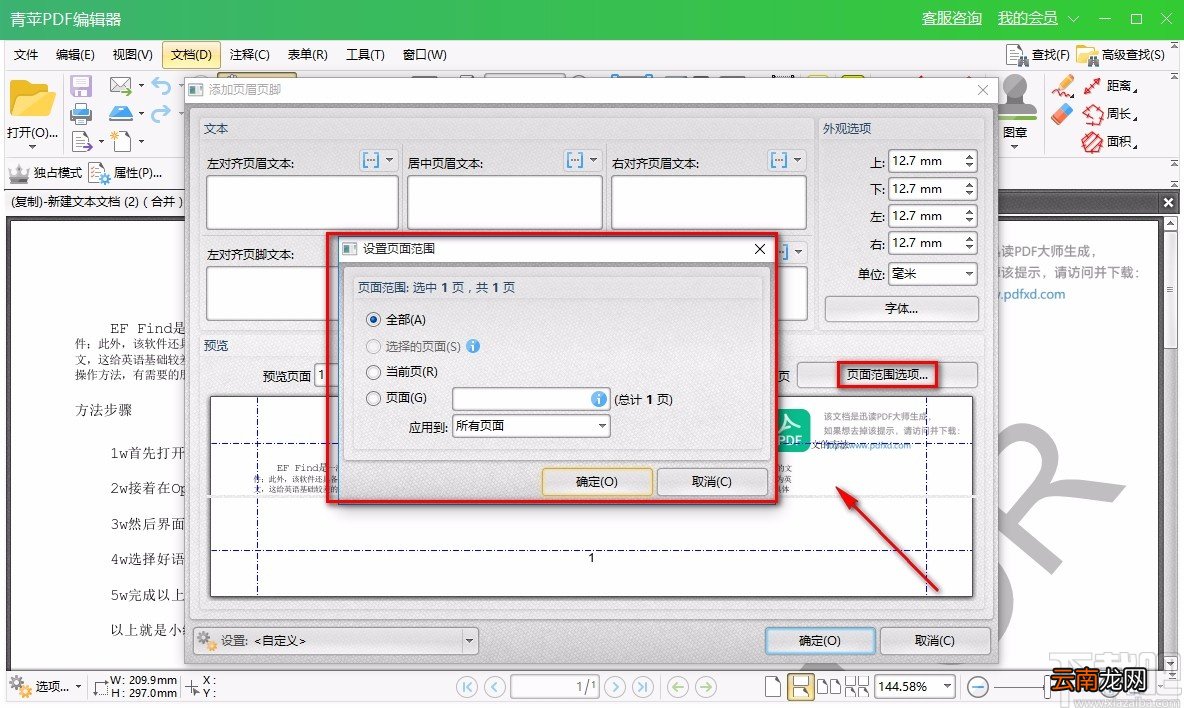Image resolution: width=1184 pixels, height=708 pixels.
Task: Go to last page icon
Action: 643,687
